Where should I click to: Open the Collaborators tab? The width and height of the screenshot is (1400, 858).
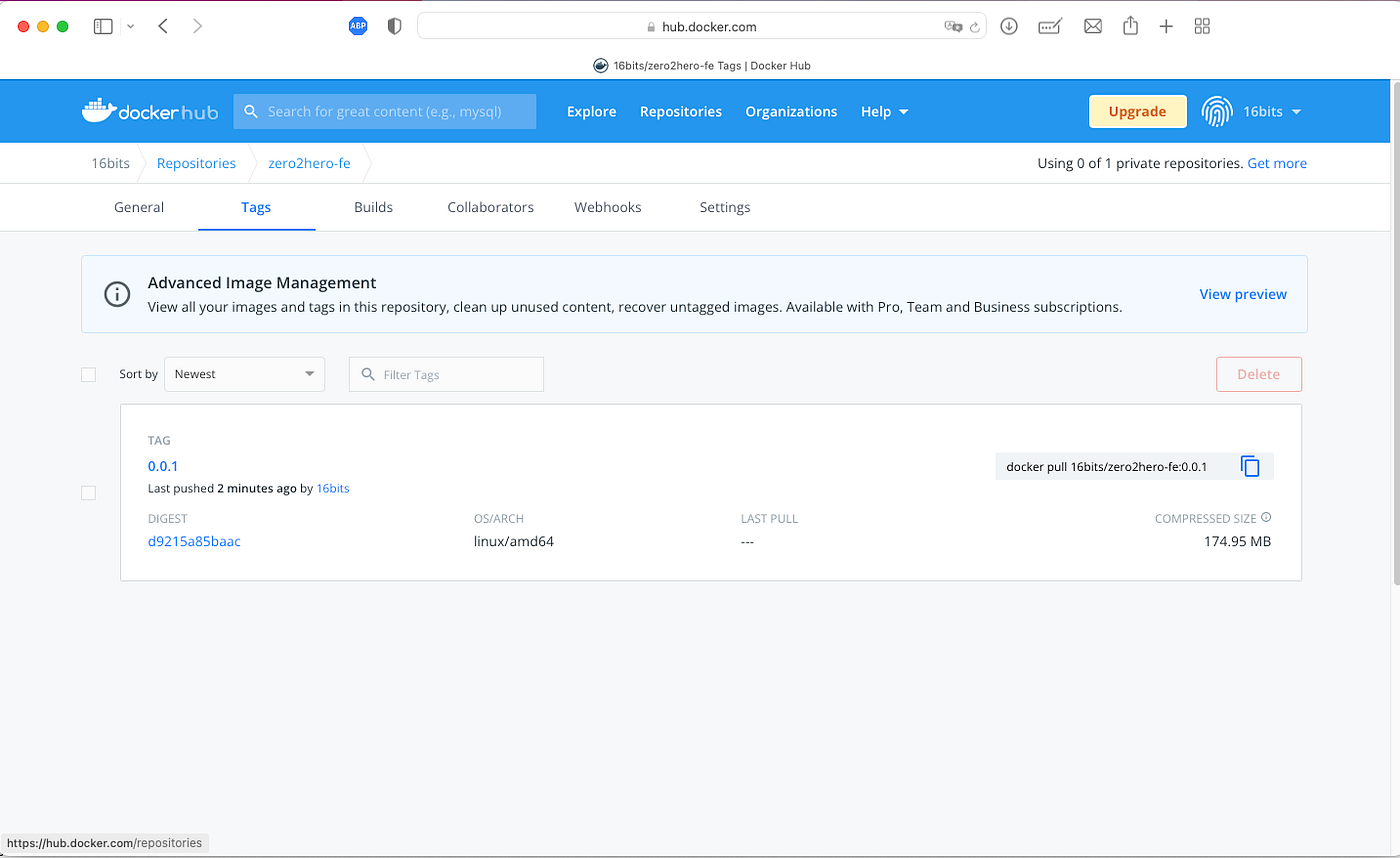(490, 207)
